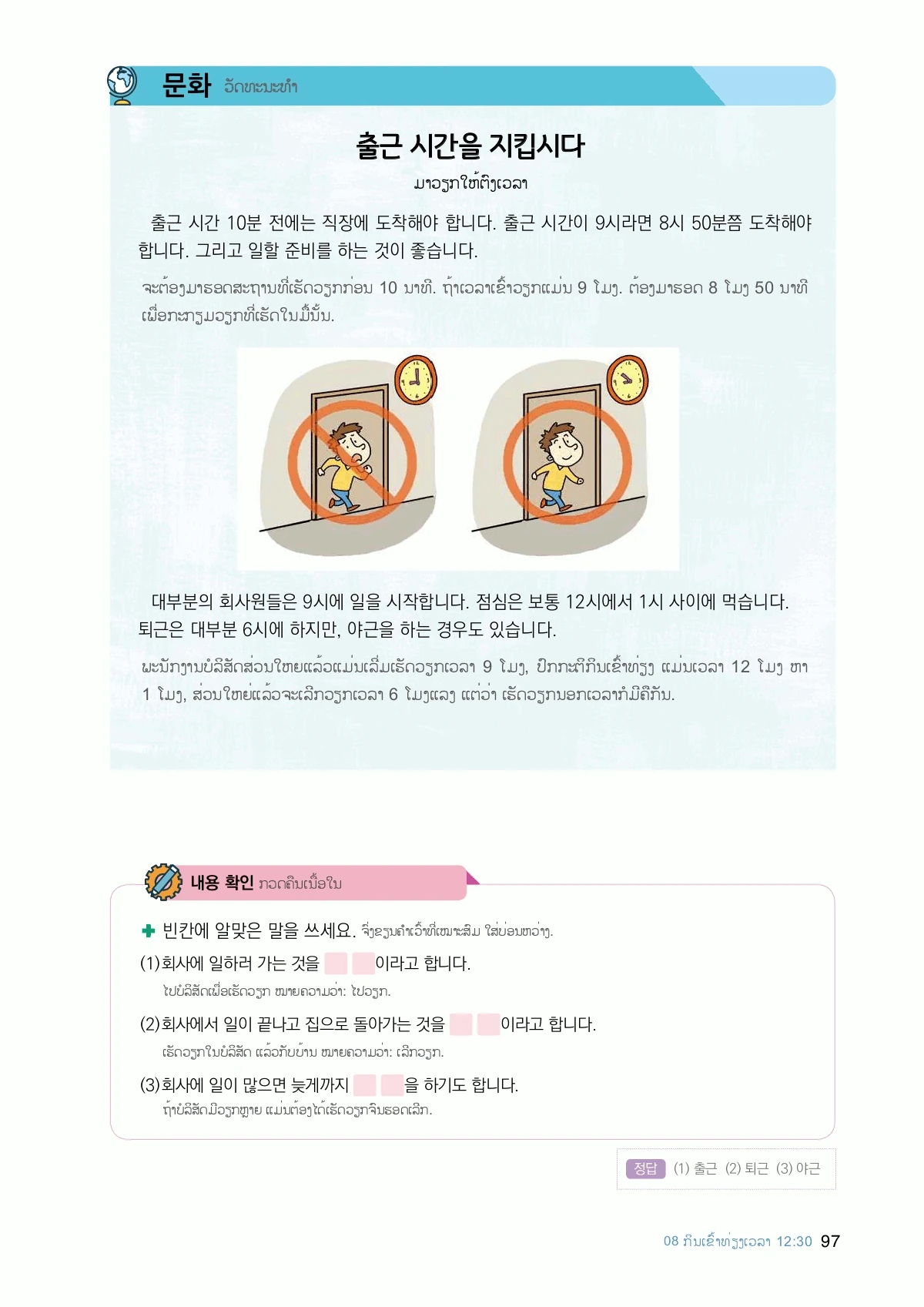Click the clock above the left door
The width and height of the screenshot is (924, 1307).
pos(416,380)
